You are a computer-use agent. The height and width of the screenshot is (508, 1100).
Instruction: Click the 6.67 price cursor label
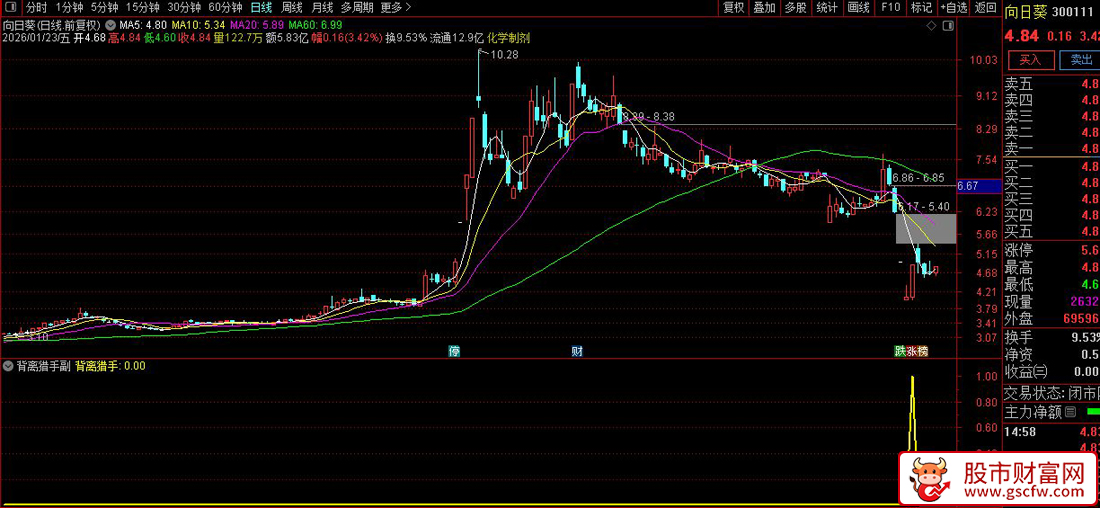click(978, 186)
